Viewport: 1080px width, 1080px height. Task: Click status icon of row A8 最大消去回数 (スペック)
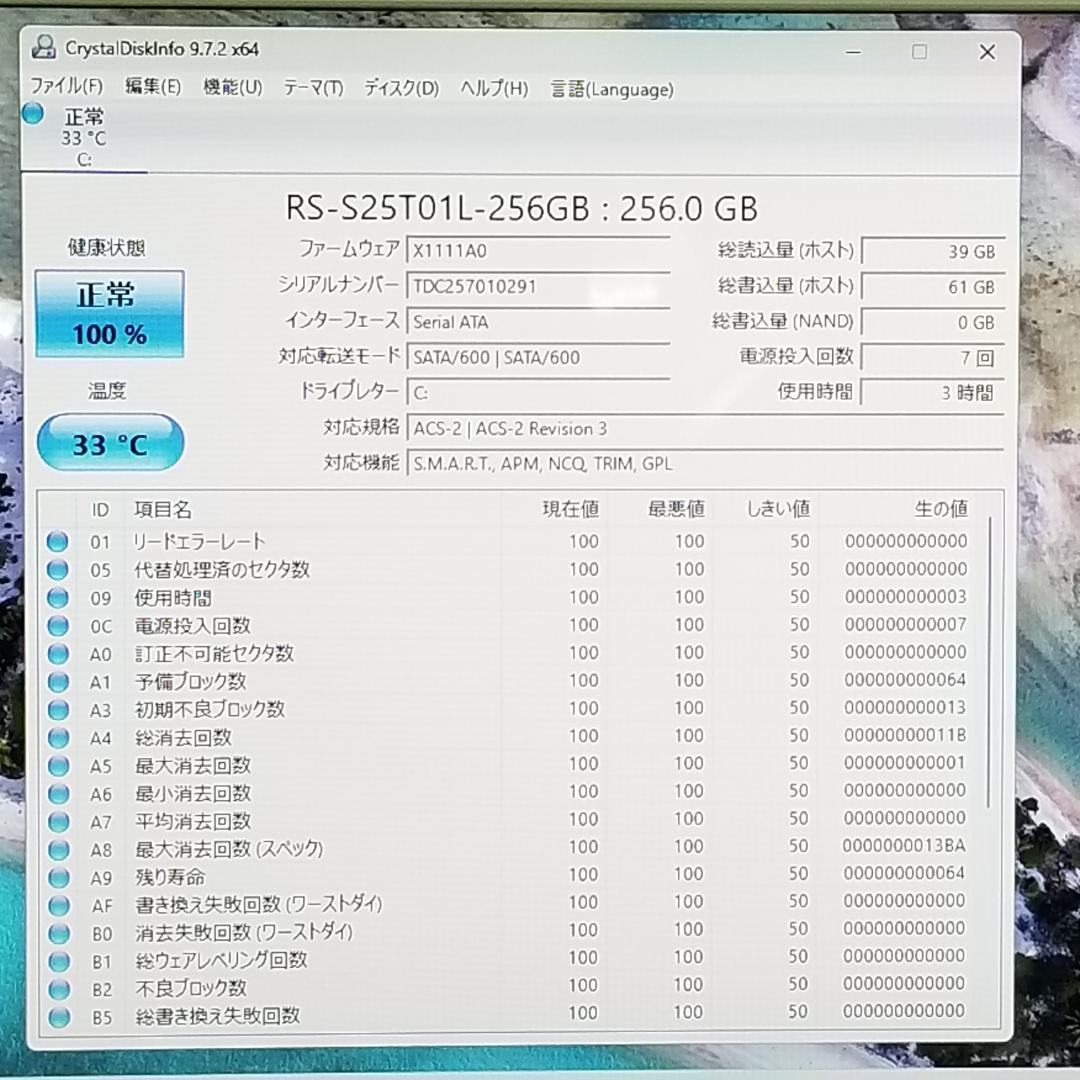(x=59, y=849)
